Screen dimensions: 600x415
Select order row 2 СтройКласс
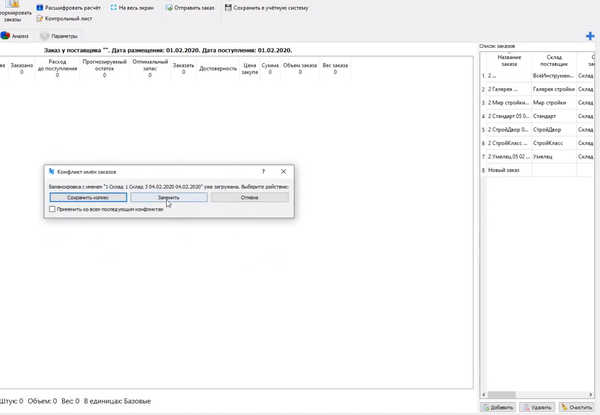click(538, 143)
